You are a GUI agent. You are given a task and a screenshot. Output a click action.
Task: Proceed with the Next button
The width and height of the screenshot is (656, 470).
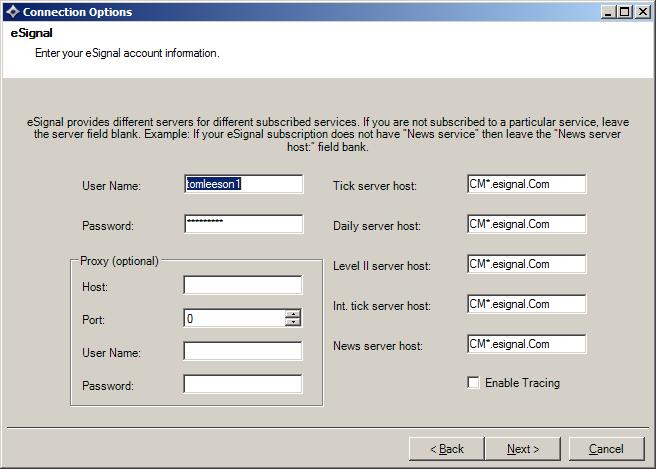523,449
